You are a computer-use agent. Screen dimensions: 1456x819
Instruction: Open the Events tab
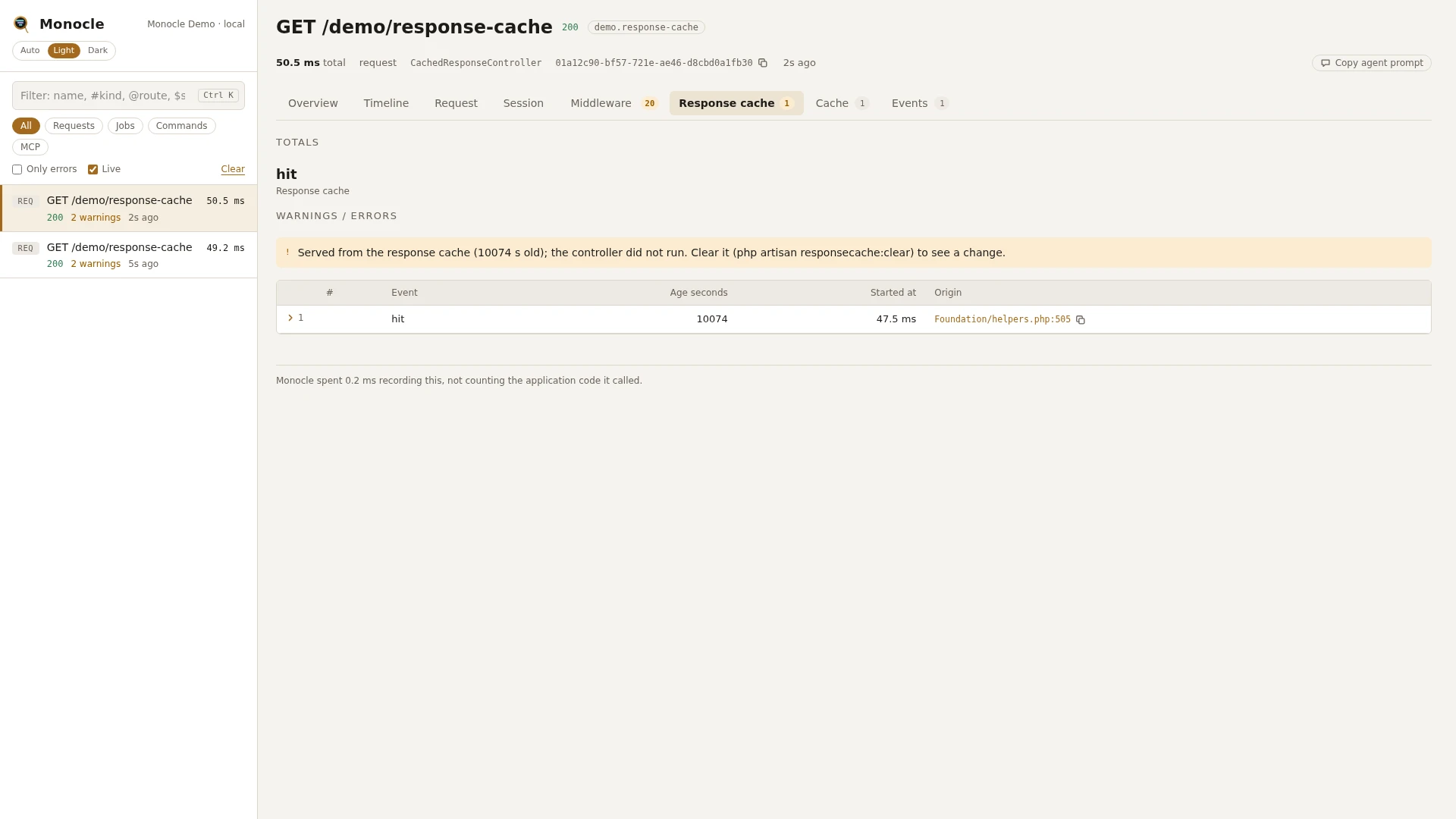click(920, 103)
